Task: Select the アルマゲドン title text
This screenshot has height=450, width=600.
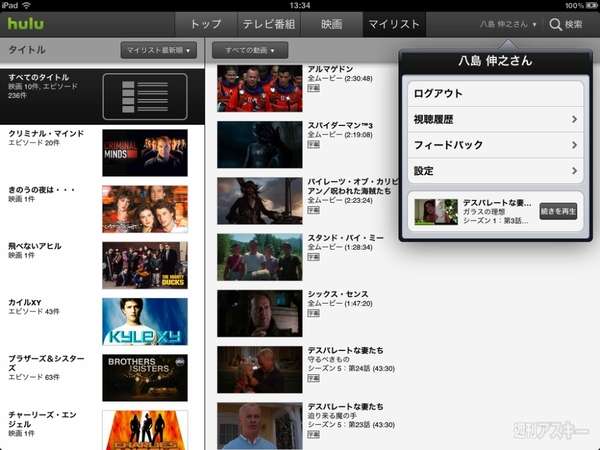Action: point(330,69)
